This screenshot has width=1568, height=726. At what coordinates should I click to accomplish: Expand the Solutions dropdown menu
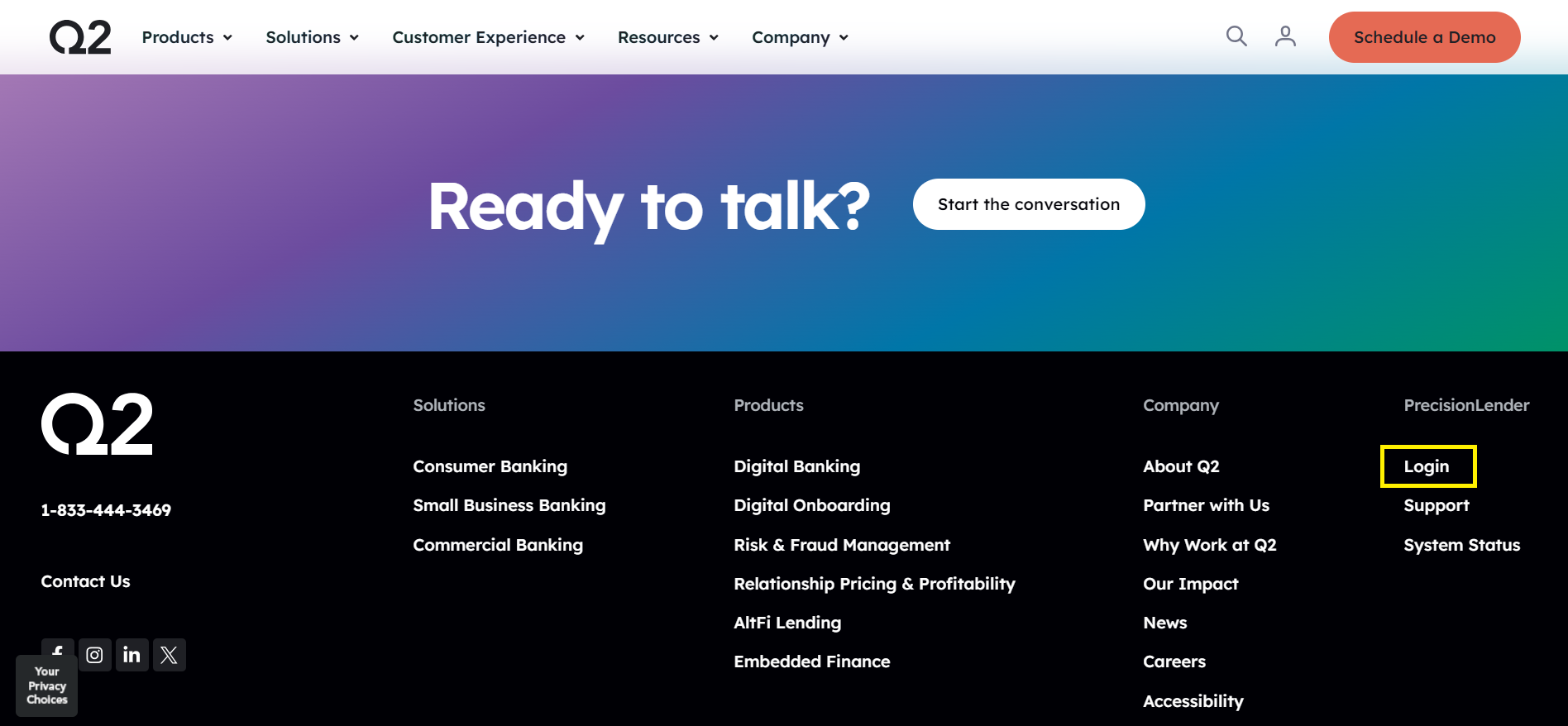[x=312, y=37]
